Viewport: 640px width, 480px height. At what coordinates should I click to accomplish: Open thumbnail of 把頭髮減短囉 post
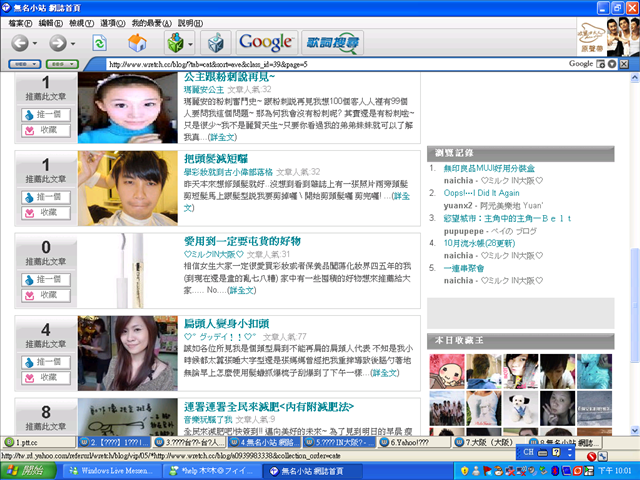click(128, 188)
